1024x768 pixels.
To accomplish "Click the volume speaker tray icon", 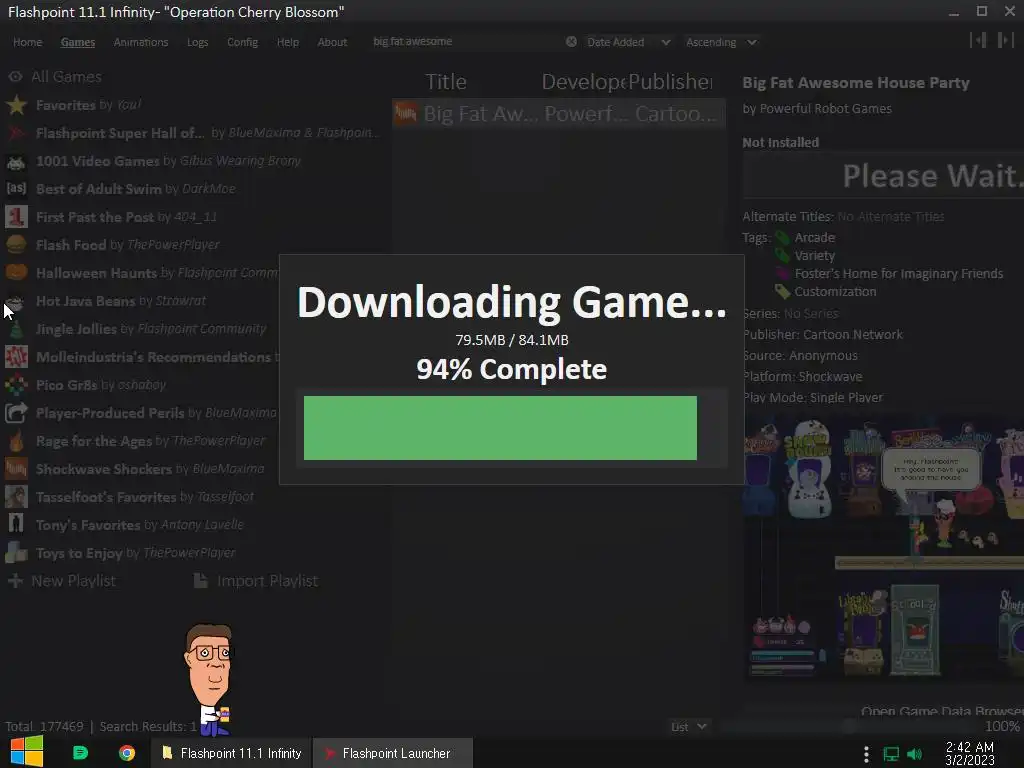I will (915, 754).
